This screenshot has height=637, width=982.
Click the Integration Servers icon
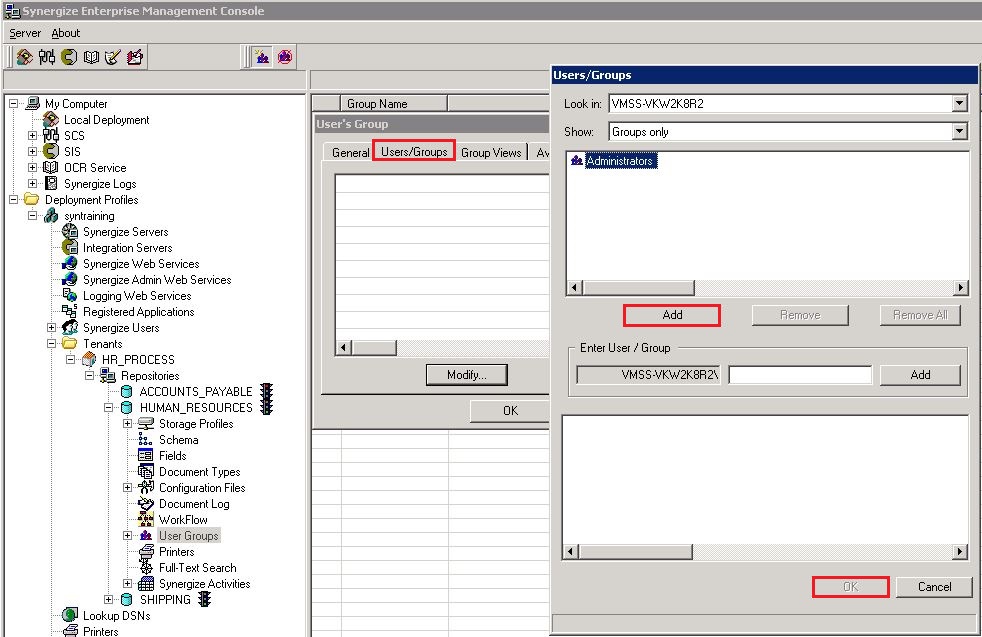pyautogui.click(x=70, y=247)
